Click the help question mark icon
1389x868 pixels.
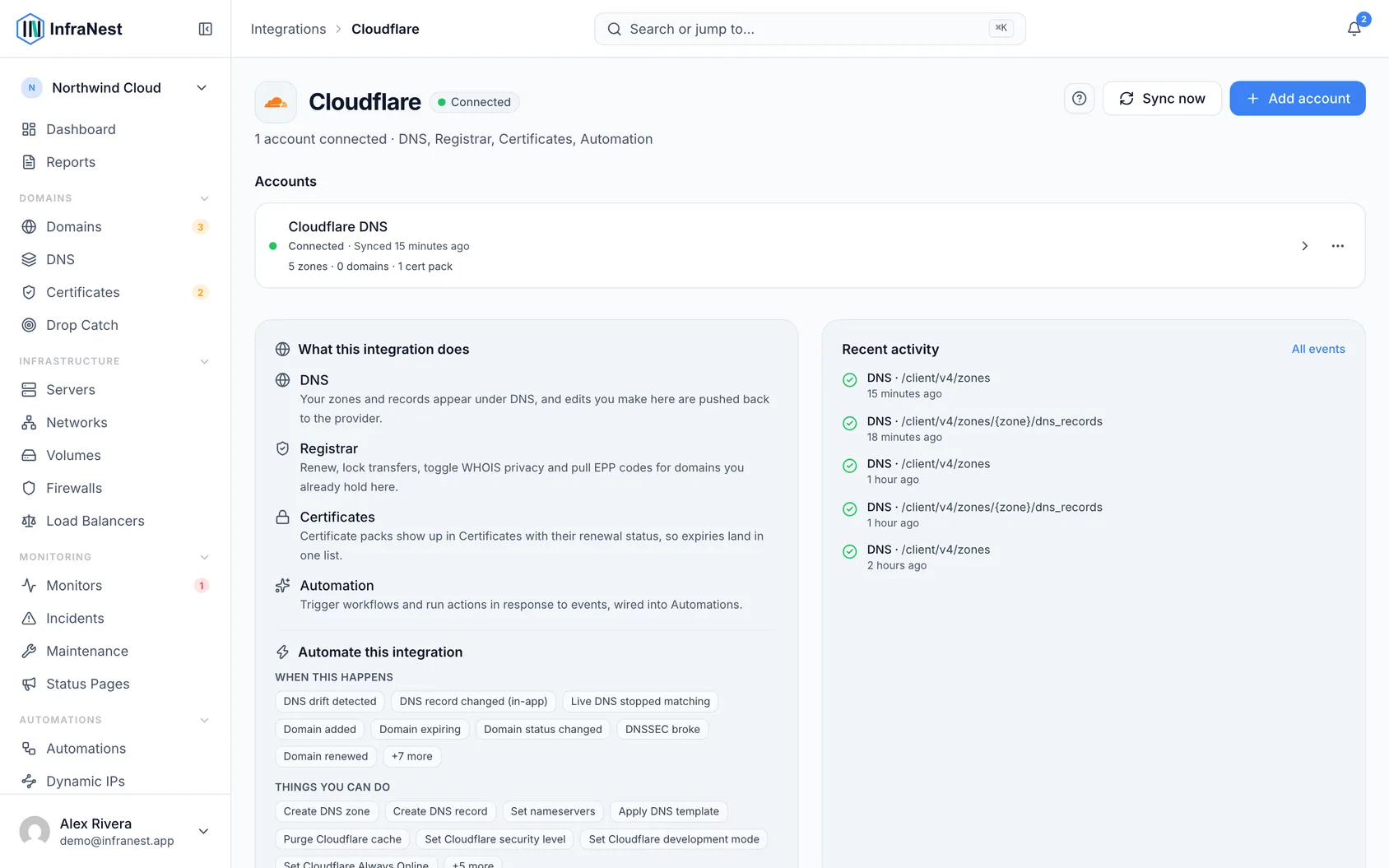[1079, 99]
